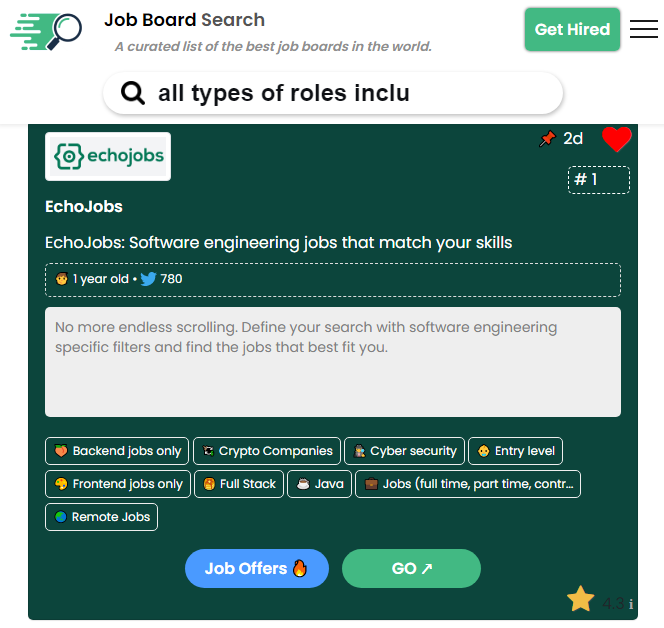Click the 2d pinned time label

[573, 138]
